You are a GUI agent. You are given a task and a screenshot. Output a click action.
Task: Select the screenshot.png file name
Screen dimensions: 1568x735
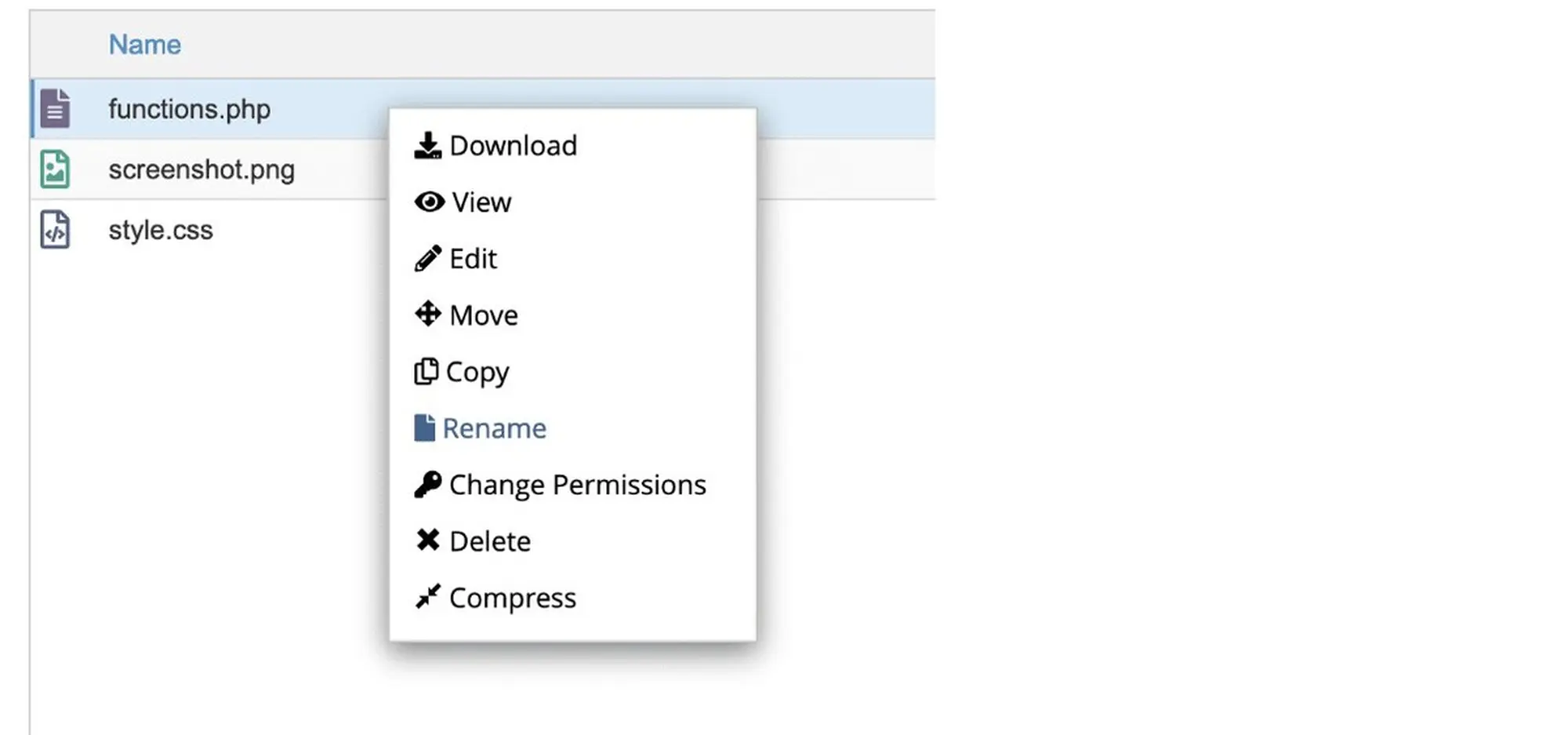201,169
